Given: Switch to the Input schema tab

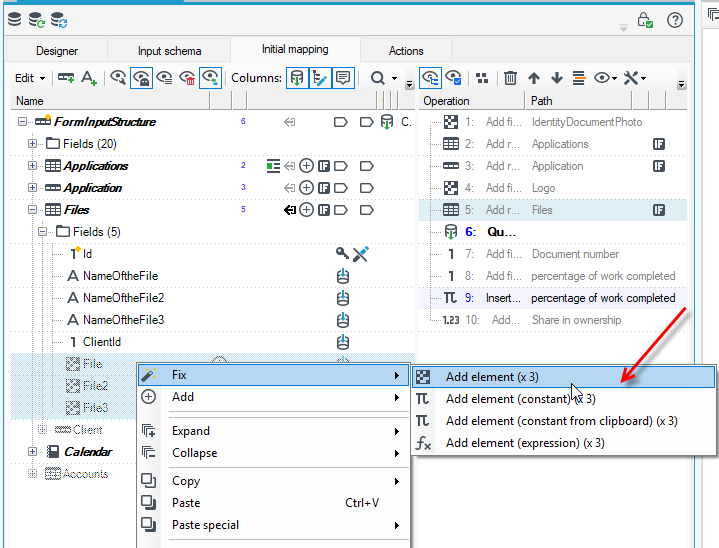Looking at the screenshot, I should (x=169, y=50).
